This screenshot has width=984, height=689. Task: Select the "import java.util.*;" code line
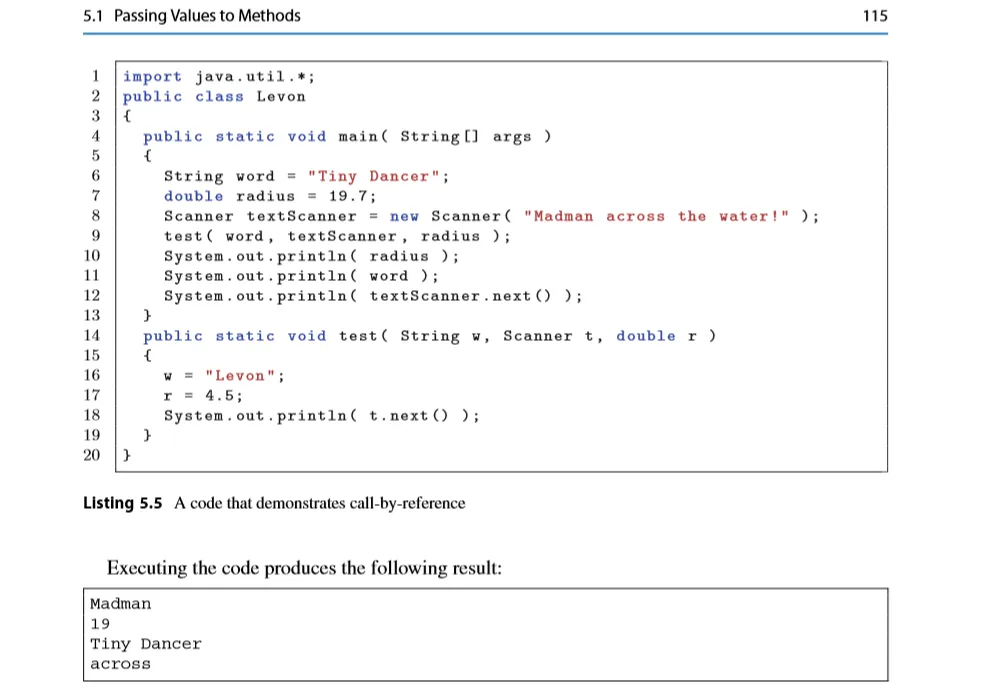[220, 77]
